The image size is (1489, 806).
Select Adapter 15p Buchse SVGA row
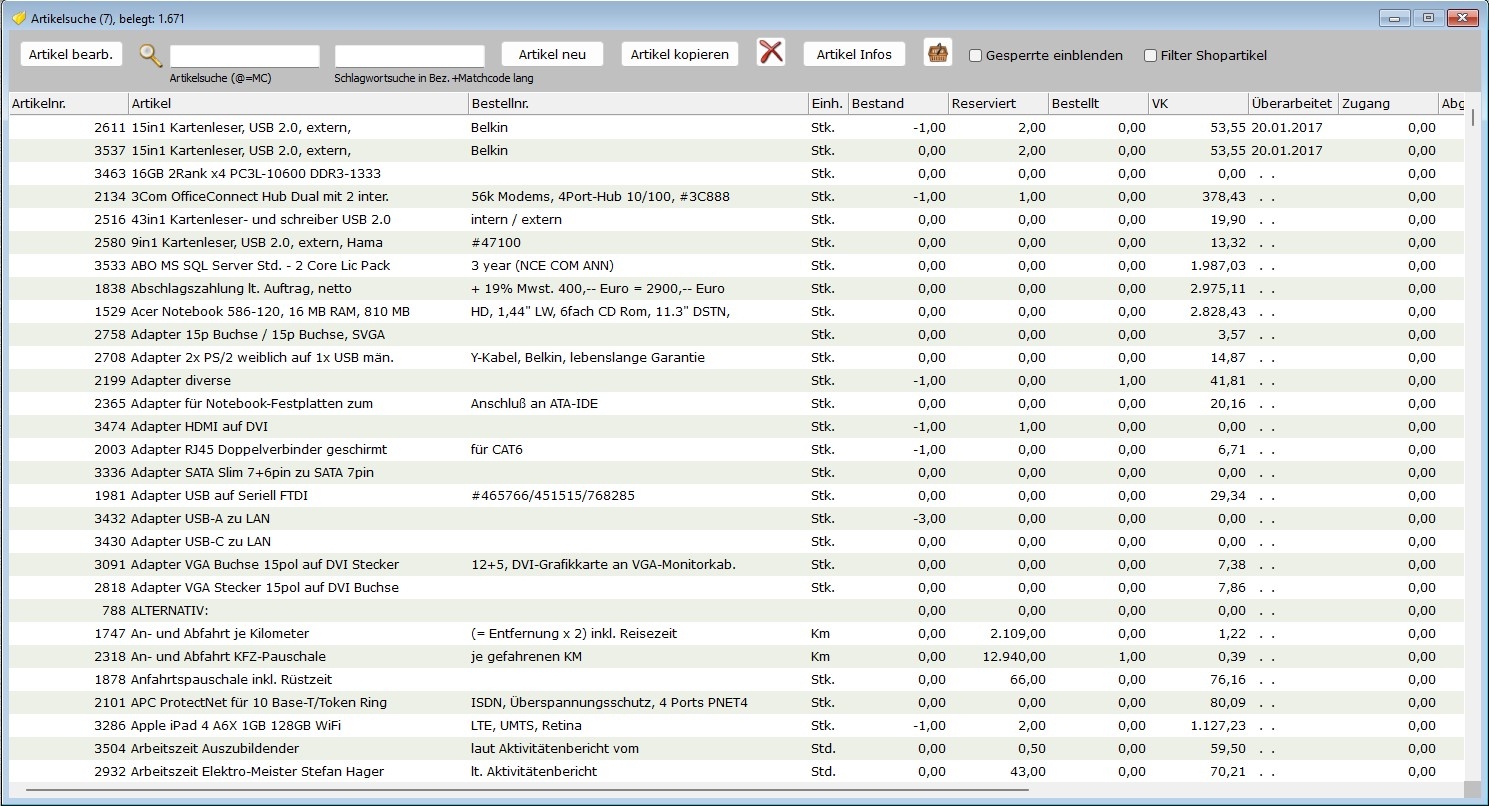click(737, 334)
